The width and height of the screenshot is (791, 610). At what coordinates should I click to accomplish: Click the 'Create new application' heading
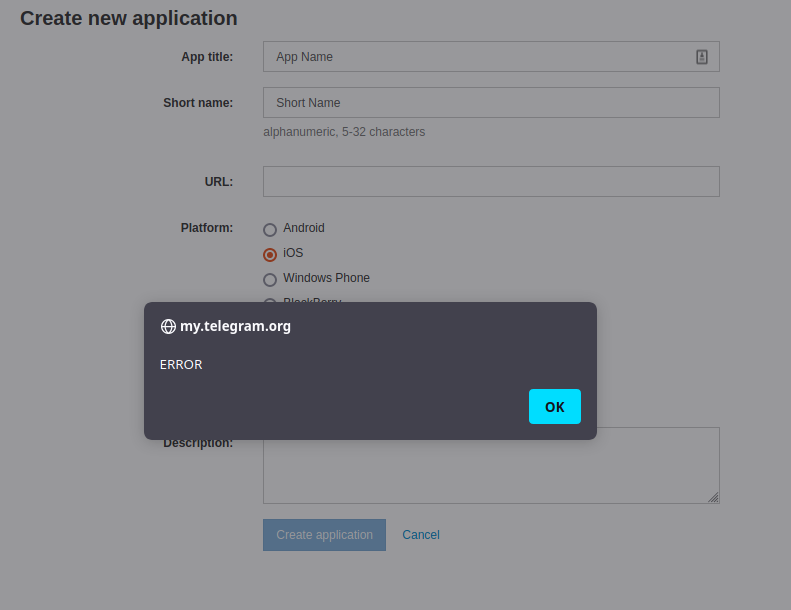[129, 18]
